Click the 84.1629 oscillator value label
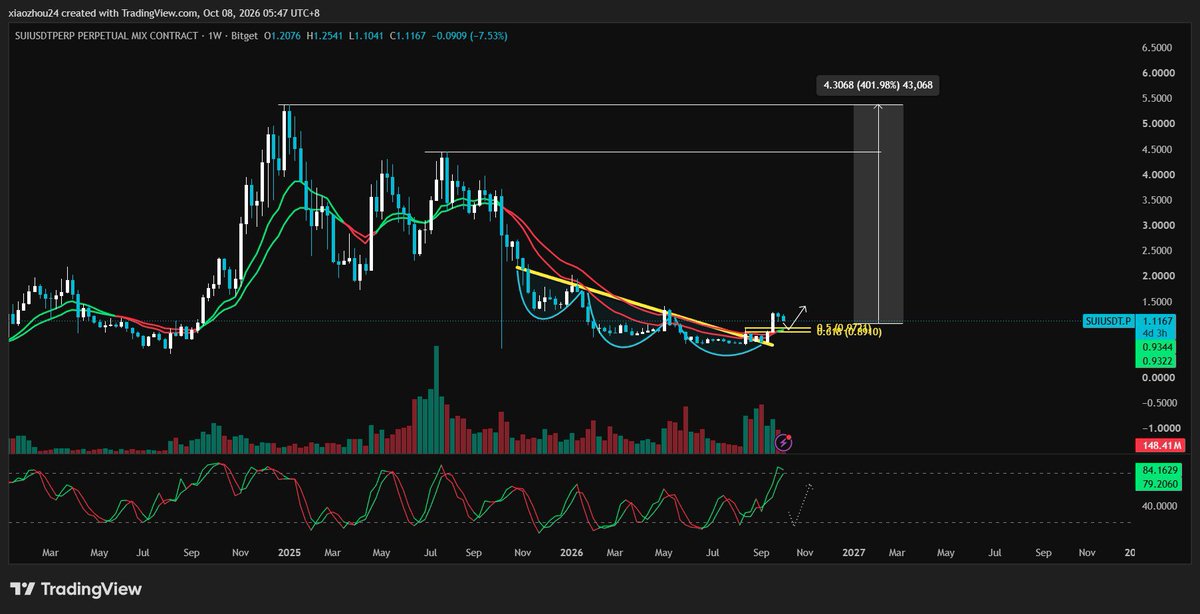The height and width of the screenshot is (614, 1200). click(1158, 470)
